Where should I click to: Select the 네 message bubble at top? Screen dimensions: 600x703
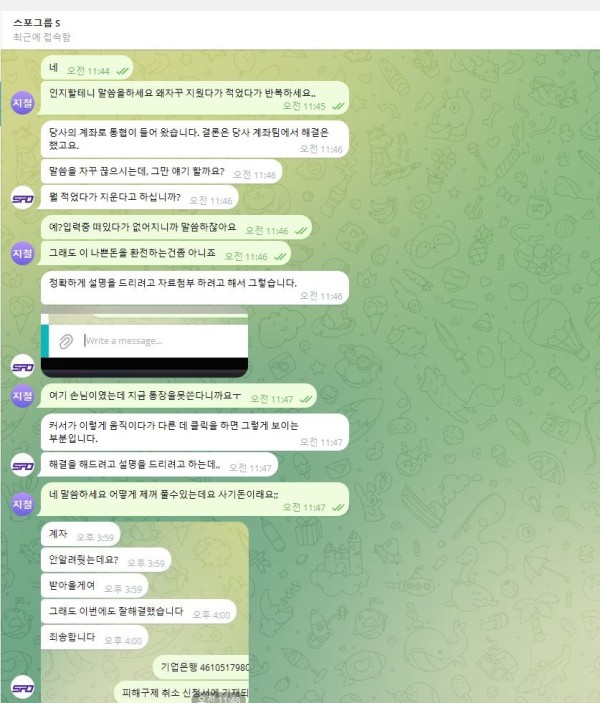pos(87,68)
